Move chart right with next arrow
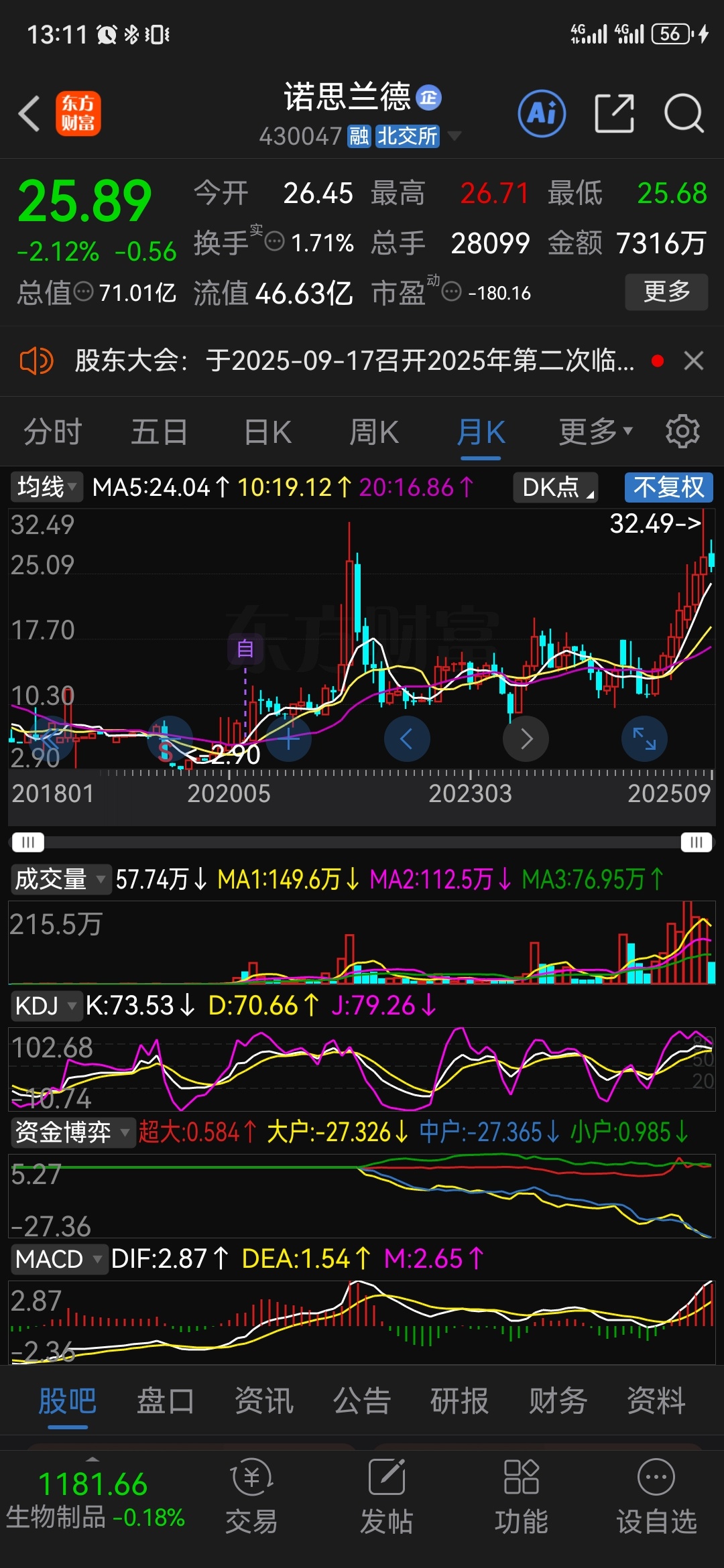 526,739
